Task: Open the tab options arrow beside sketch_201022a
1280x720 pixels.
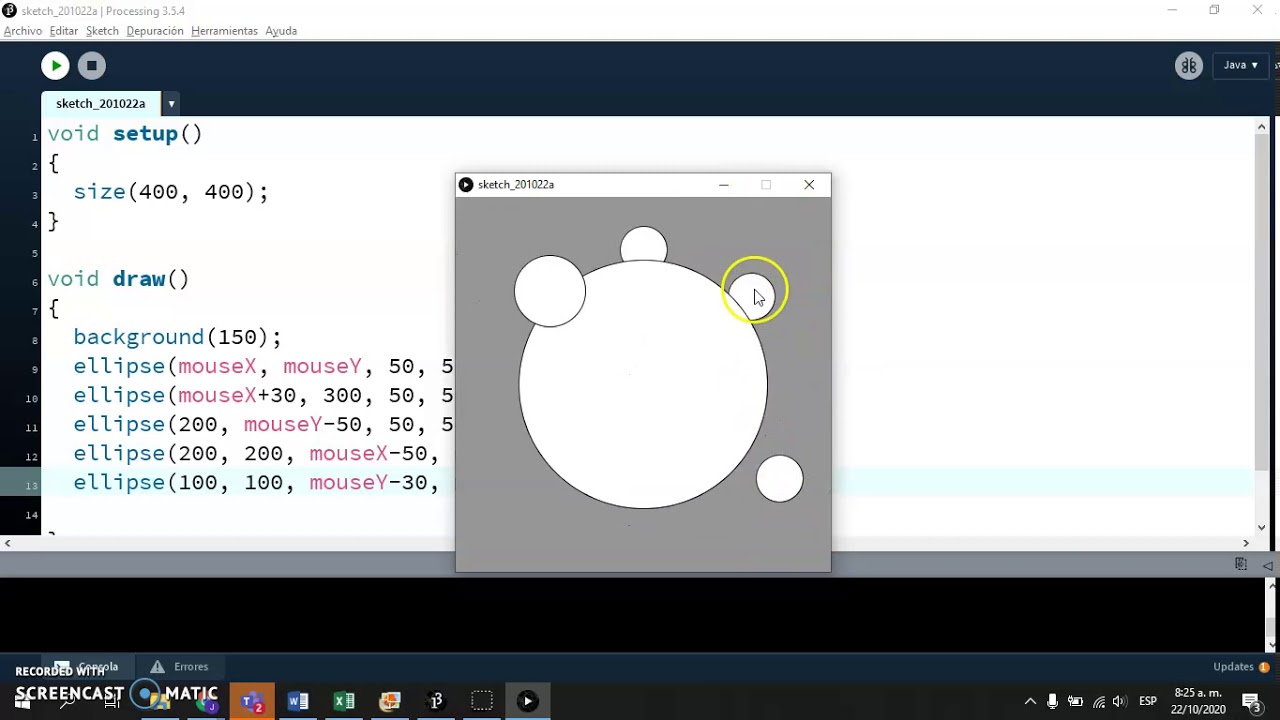Action: point(171,103)
